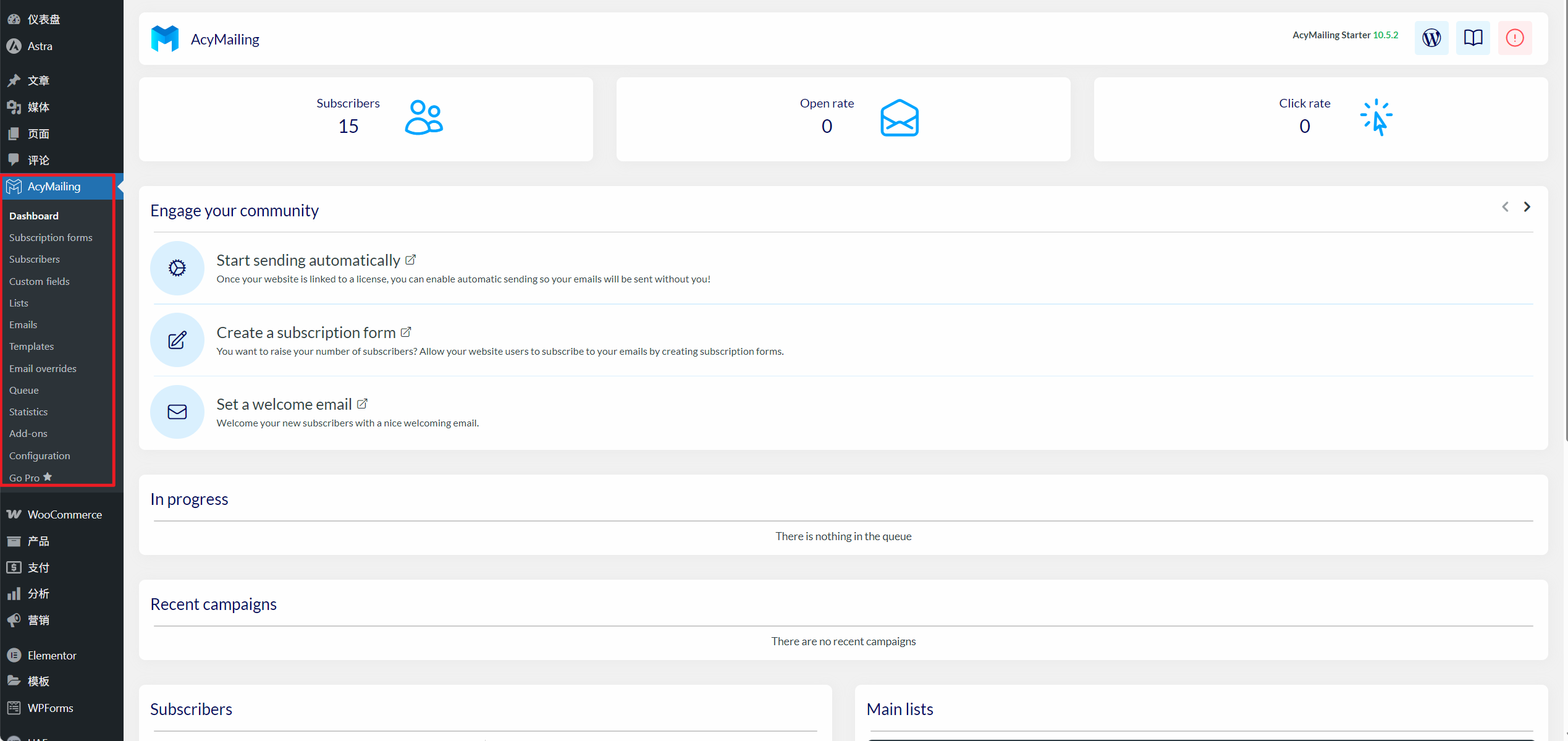
Task: Go to next Engage your community slide
Action: [1527, 207]
